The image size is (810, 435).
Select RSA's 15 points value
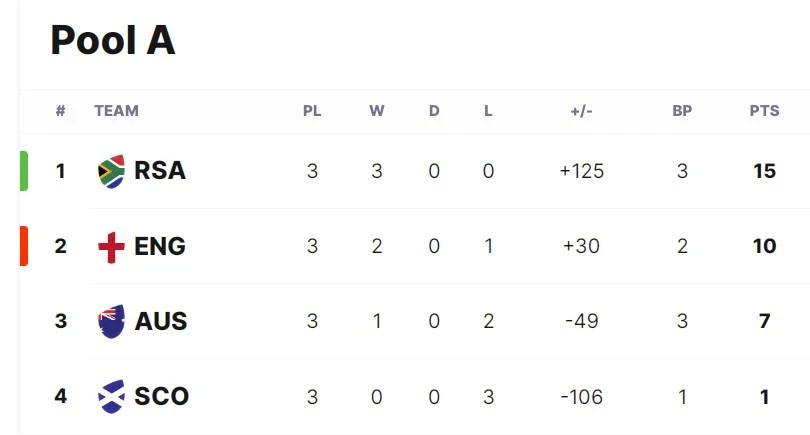[x=765, y=171]
